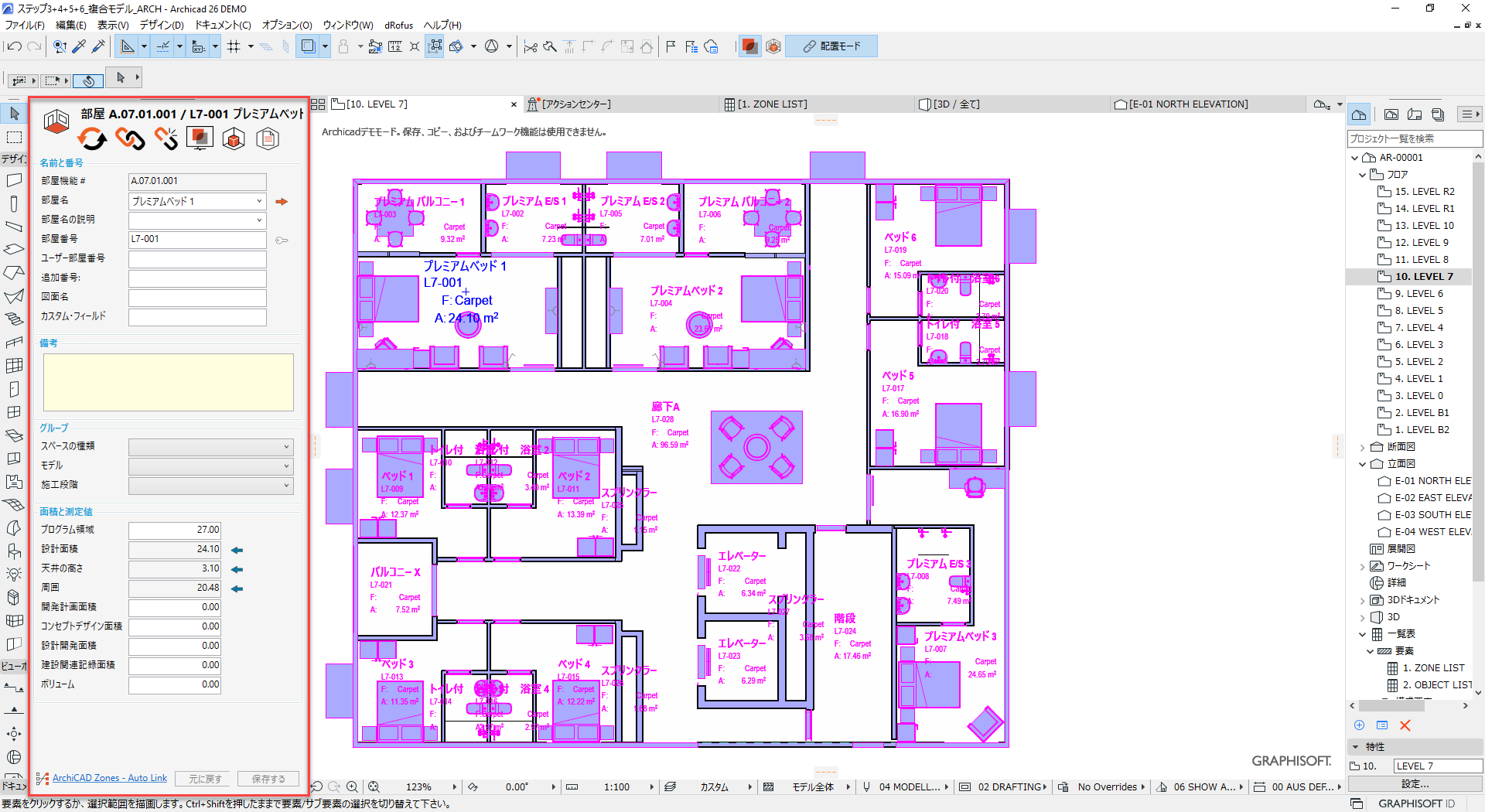Screen dimensions: 1485x812
Task: Click the broken chain unlink icon
Action: pos(166,139)
